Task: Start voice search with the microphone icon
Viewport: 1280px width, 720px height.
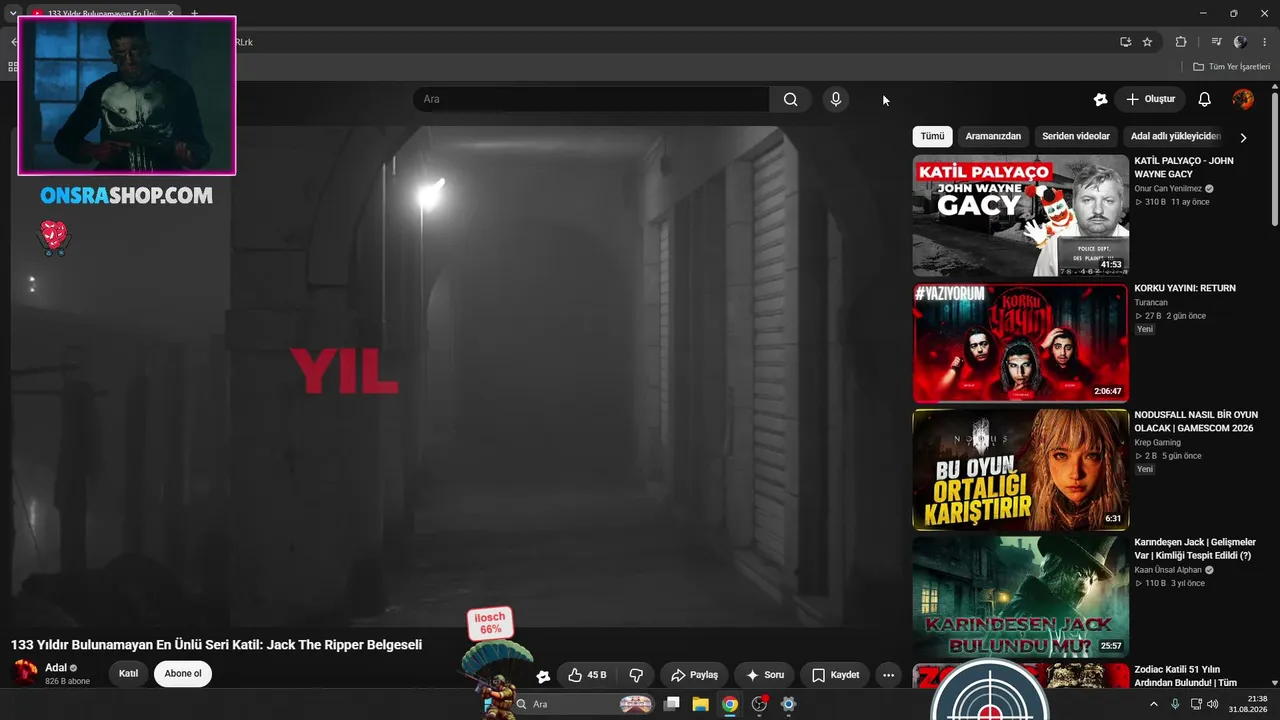Action: 835,99
